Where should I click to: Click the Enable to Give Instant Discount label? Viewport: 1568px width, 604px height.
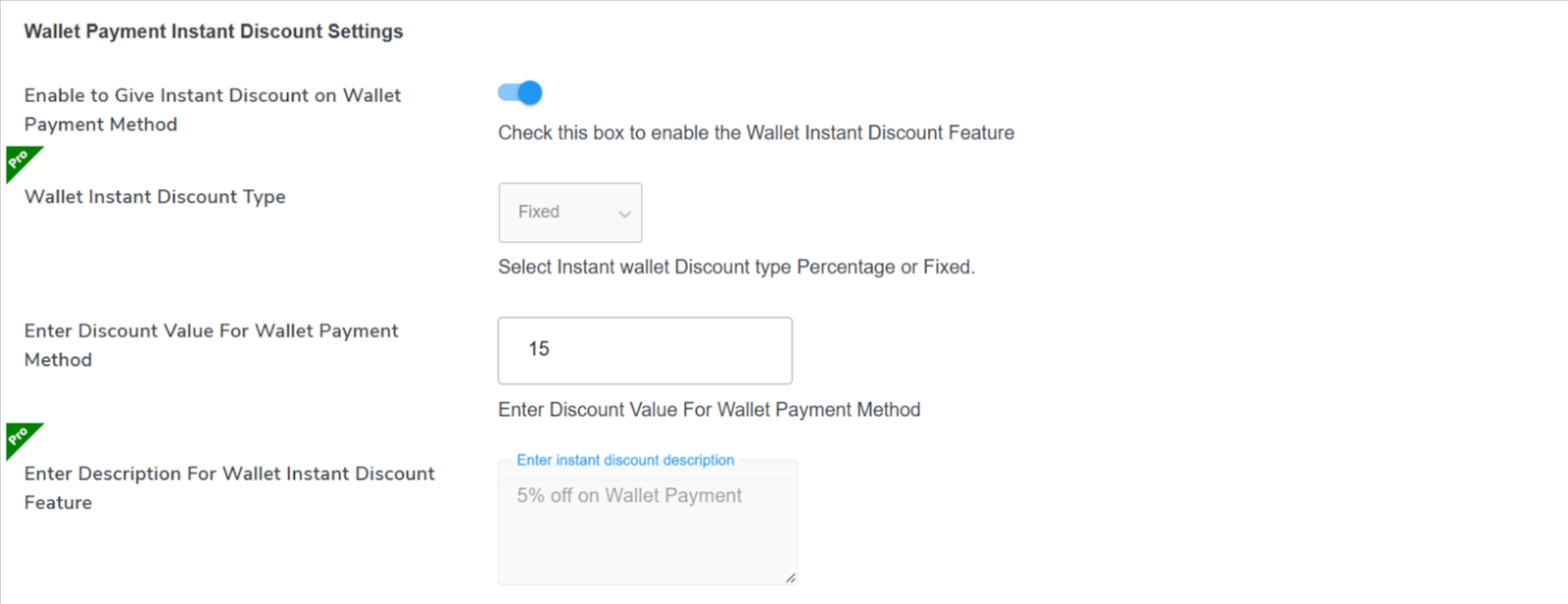tap(213, 109)
